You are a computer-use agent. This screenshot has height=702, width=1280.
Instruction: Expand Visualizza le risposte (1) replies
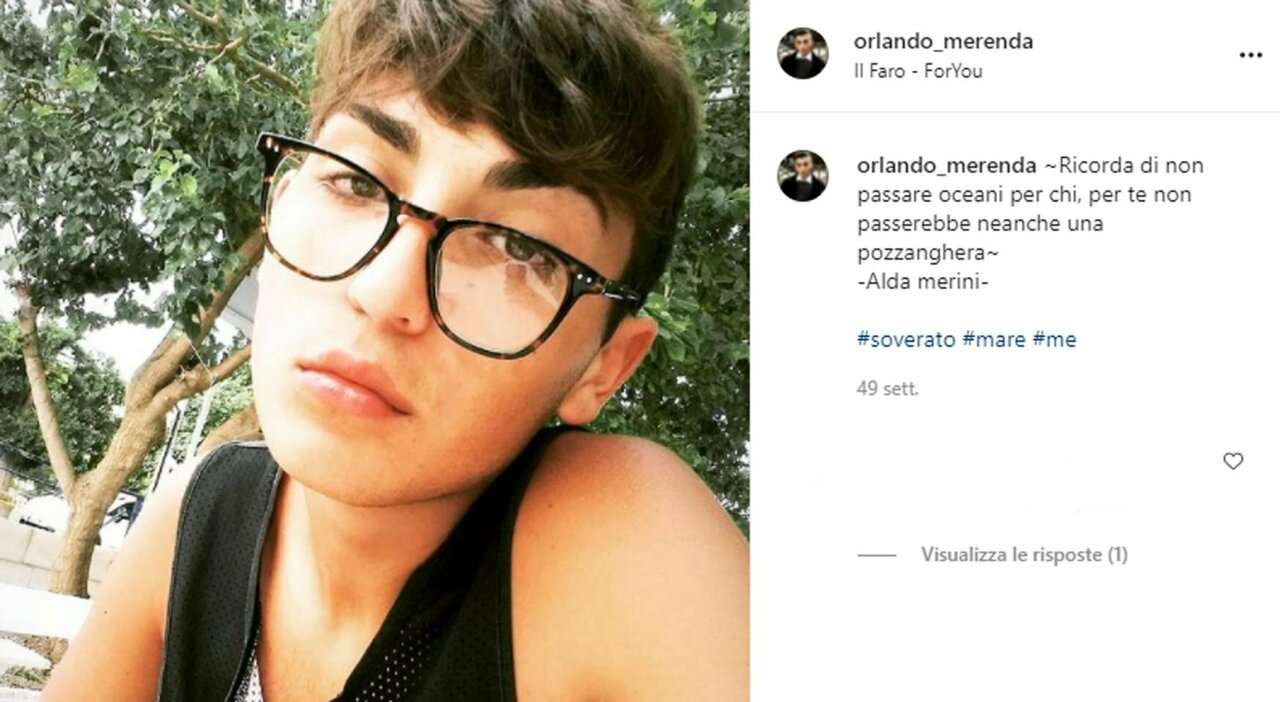point(1024,554)
